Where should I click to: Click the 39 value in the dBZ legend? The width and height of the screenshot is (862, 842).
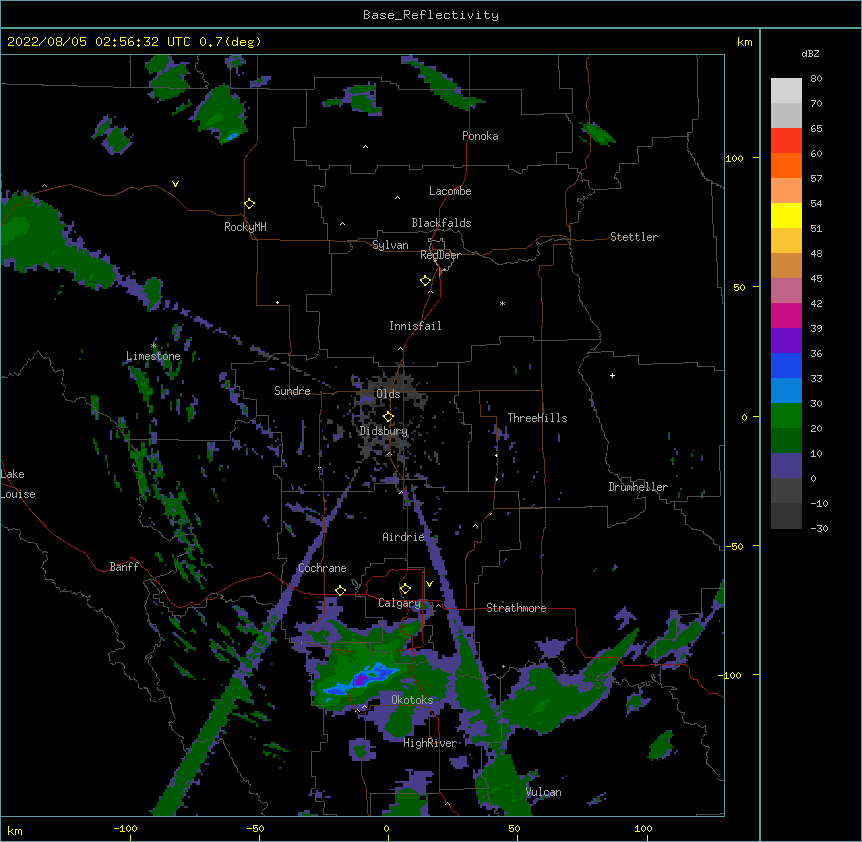coord(816,329)
